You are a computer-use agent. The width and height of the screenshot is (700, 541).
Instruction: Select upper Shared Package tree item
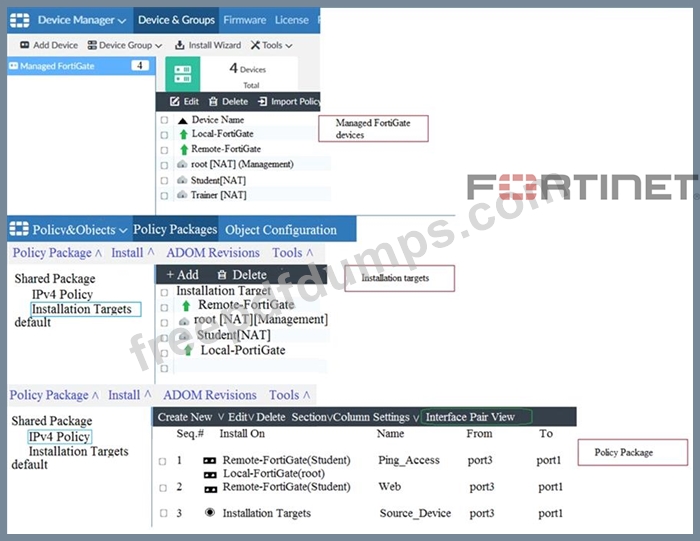coord(55,279)
